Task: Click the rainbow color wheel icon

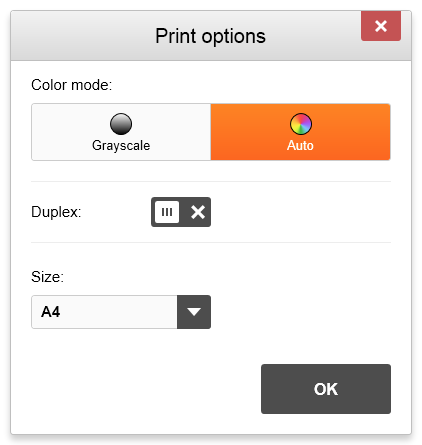Action: (x=301, y=124)
